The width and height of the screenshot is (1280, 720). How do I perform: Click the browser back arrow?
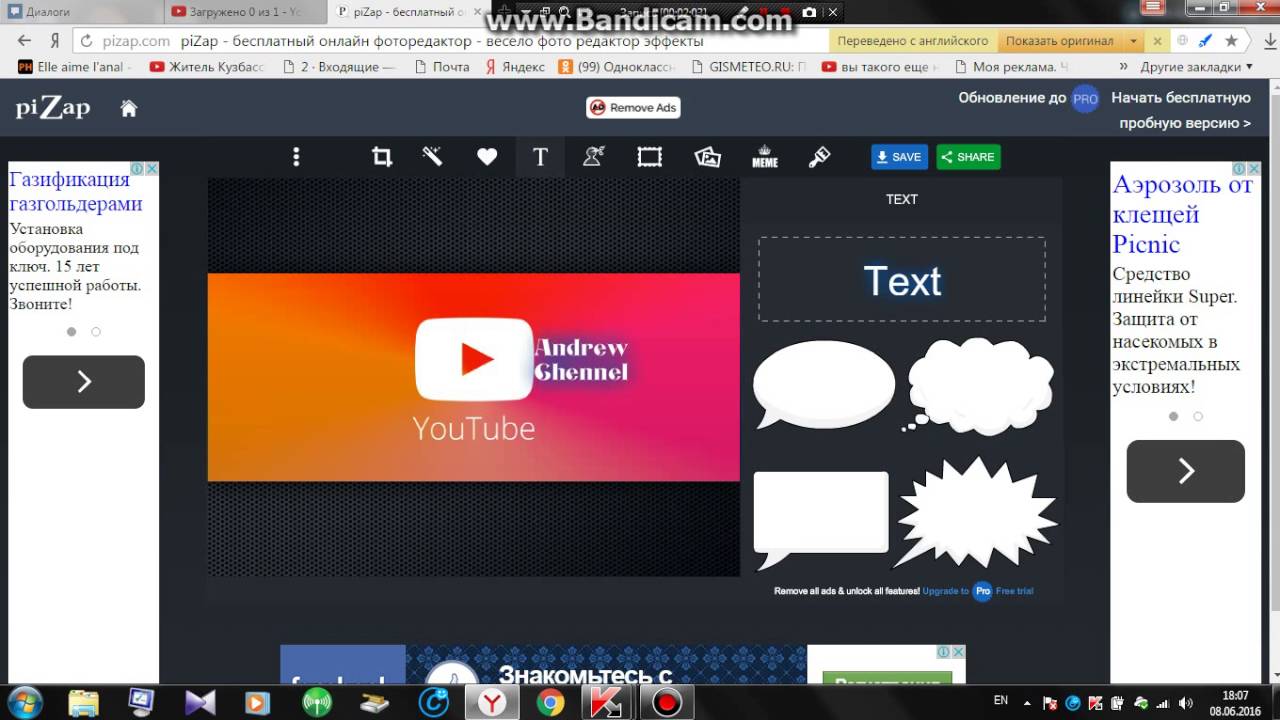click(25, 41)
